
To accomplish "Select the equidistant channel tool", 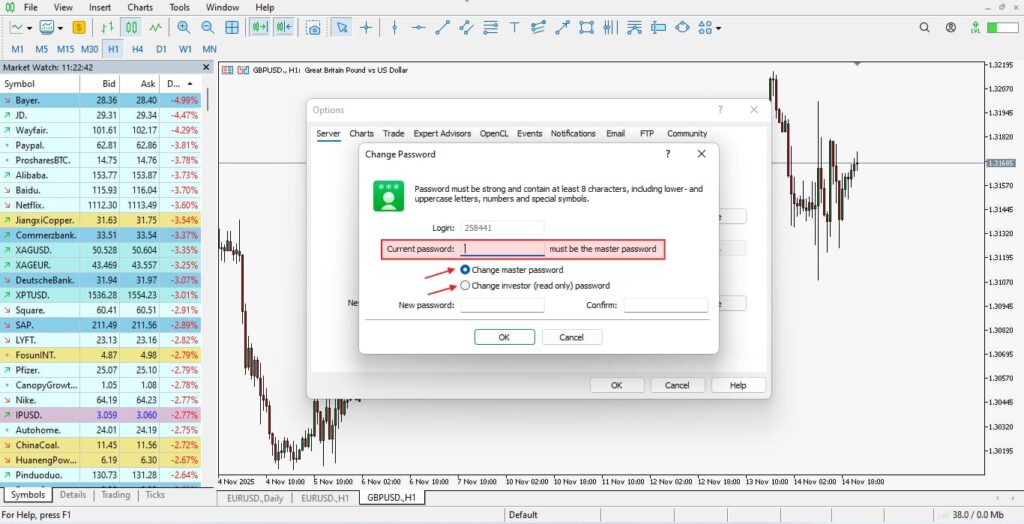I will [466, 27].
